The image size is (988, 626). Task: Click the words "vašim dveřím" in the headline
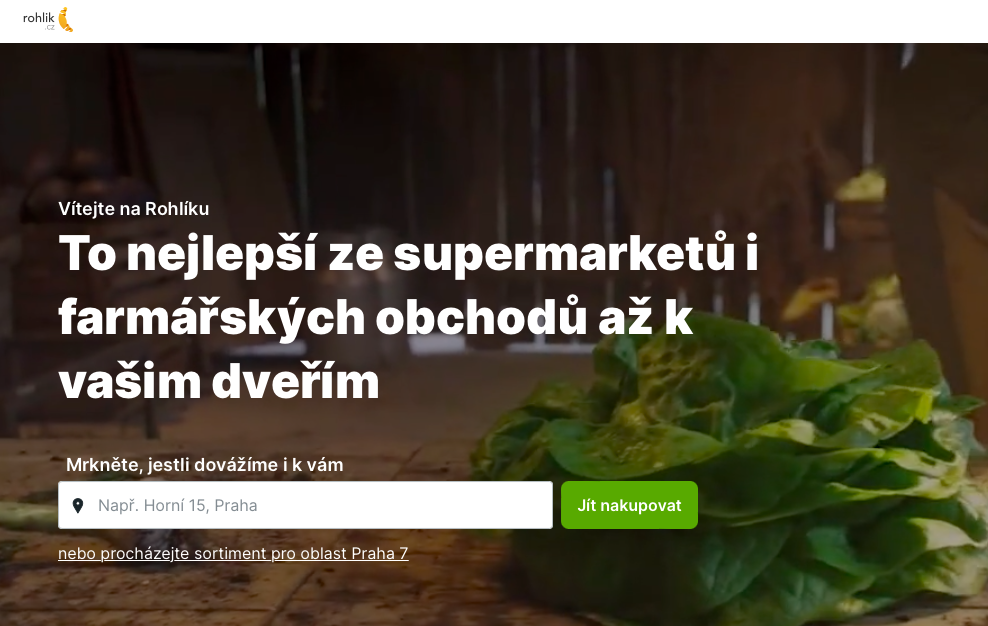[219, 381]
